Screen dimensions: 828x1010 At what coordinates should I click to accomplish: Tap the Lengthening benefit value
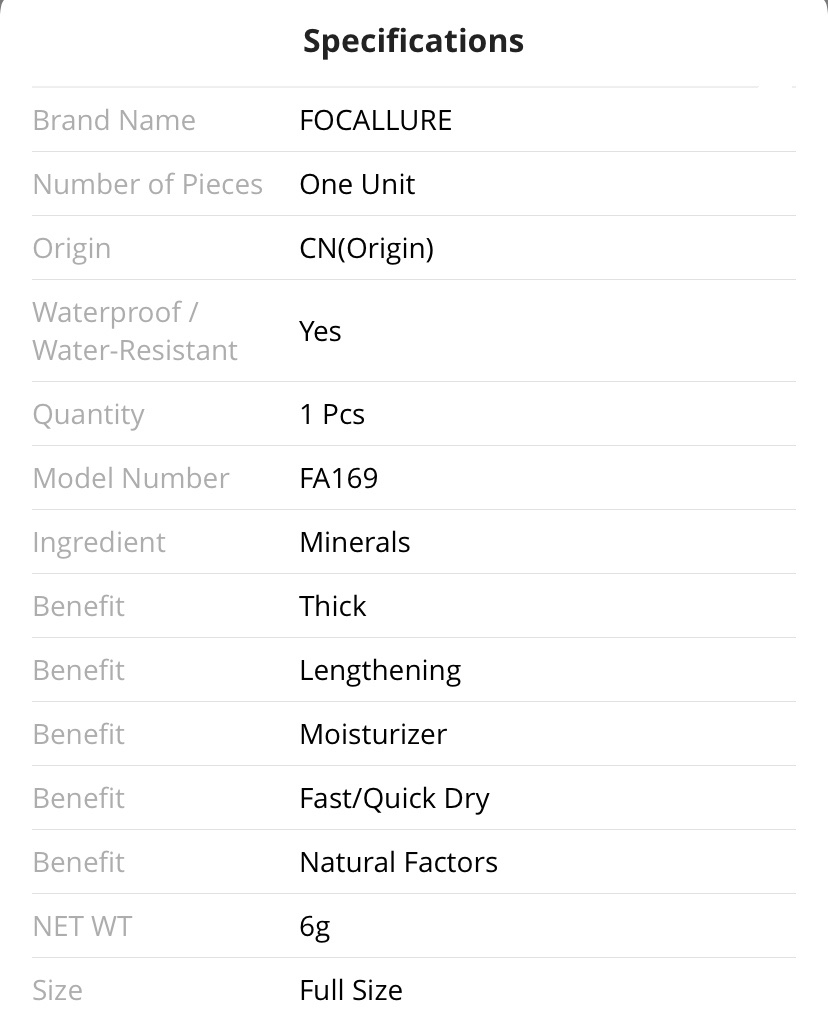(x=380, y=671)
